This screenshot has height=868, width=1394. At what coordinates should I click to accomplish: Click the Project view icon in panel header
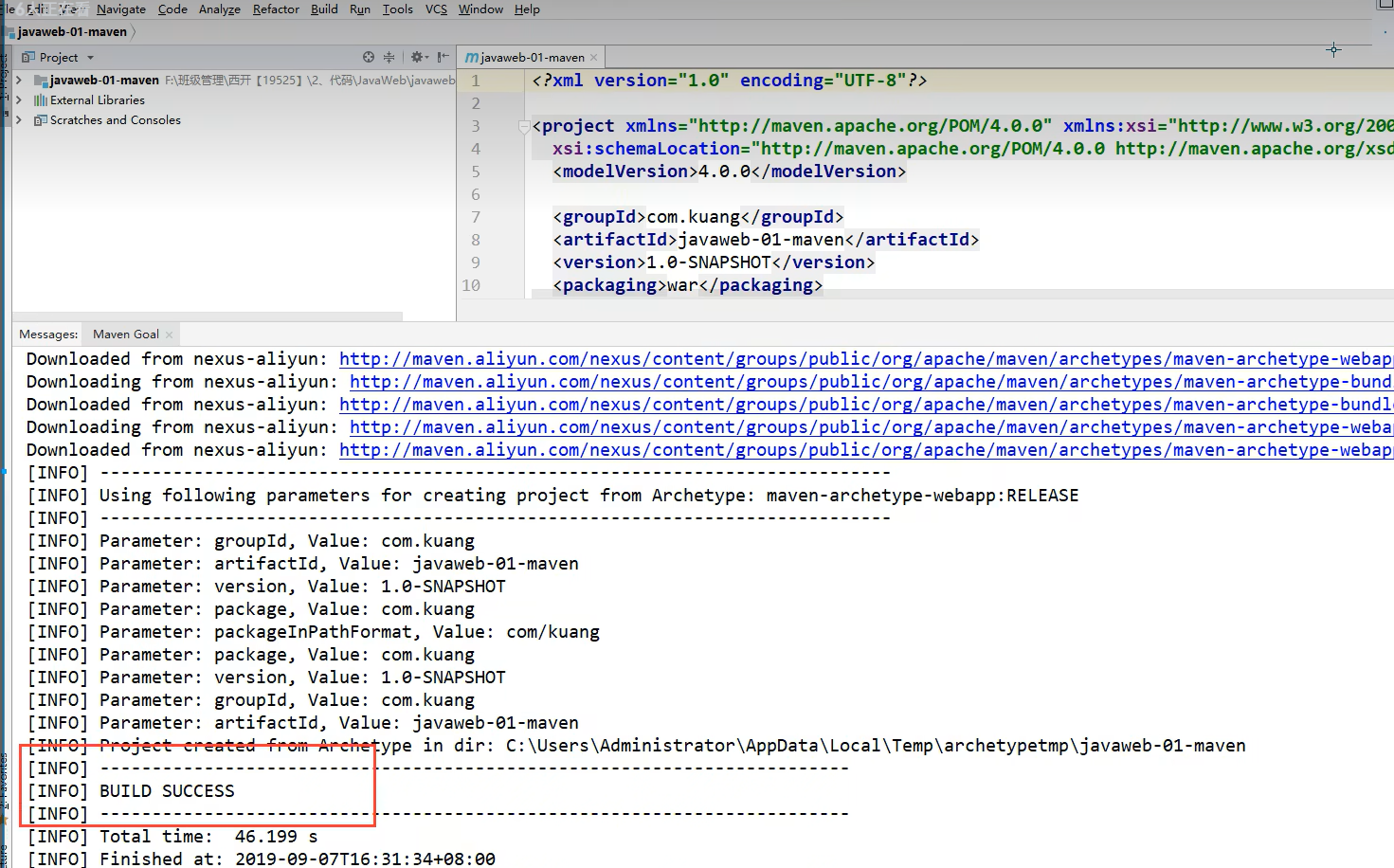(x=28, y=58)
